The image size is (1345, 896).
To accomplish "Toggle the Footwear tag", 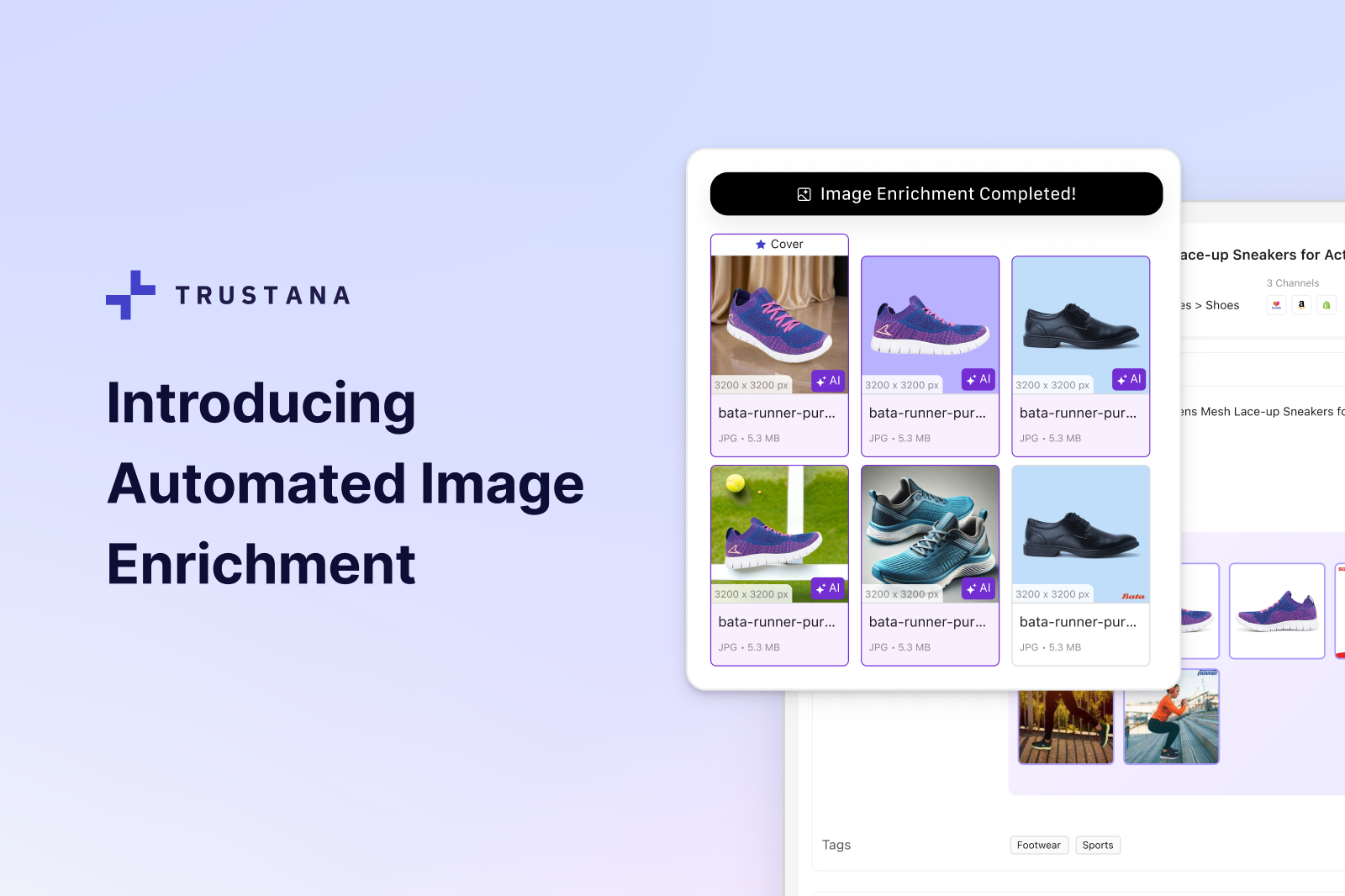I will pyautogui.click(x=1039, y=845).
